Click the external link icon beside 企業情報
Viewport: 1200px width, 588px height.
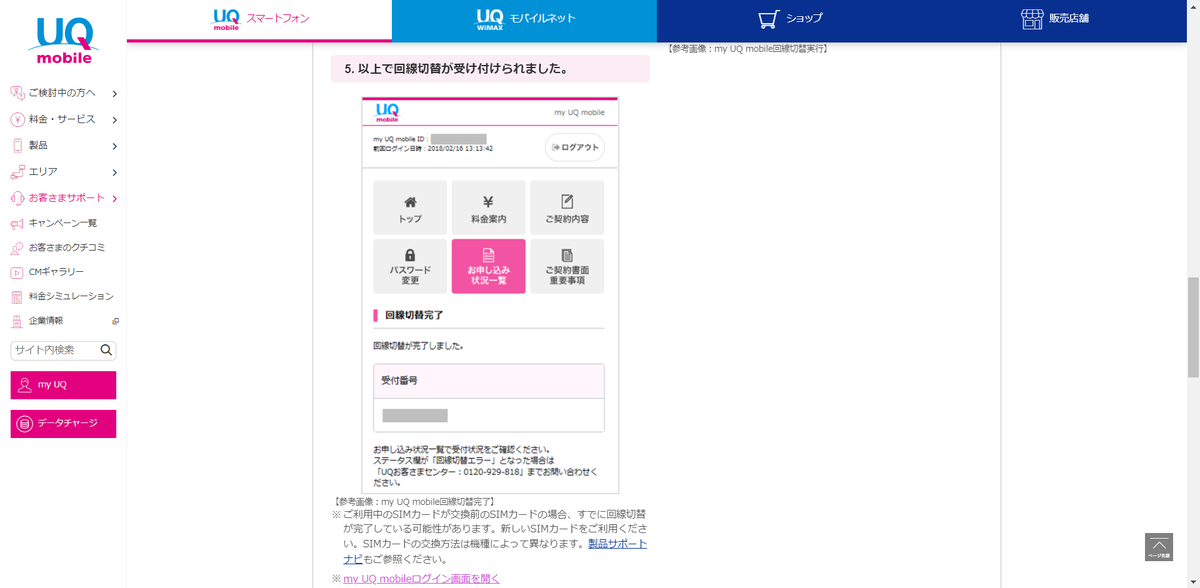(115, 321)
